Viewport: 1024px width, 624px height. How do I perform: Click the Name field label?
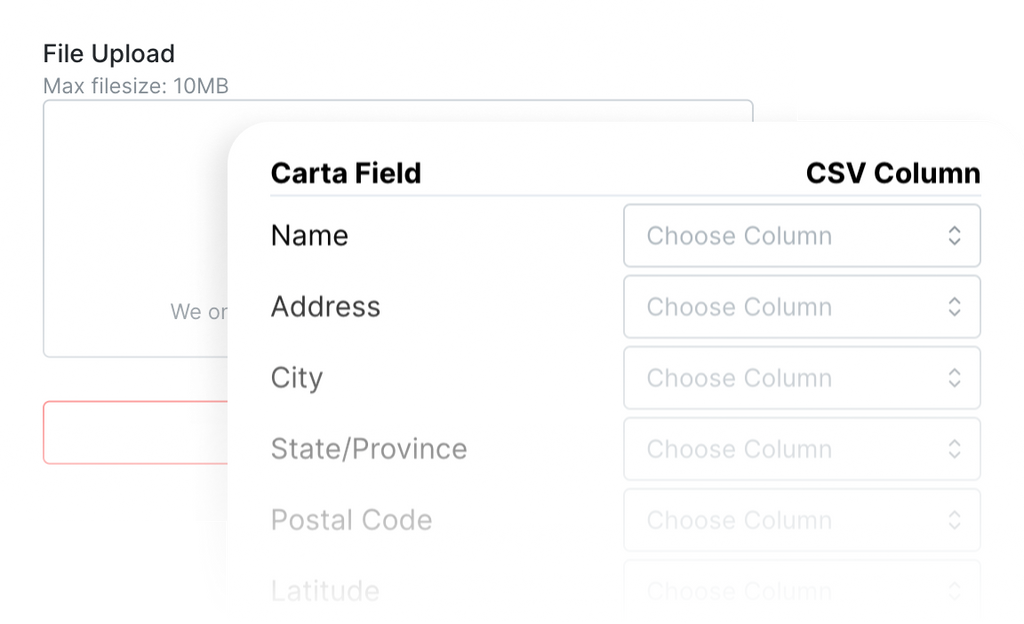(309, 236)
